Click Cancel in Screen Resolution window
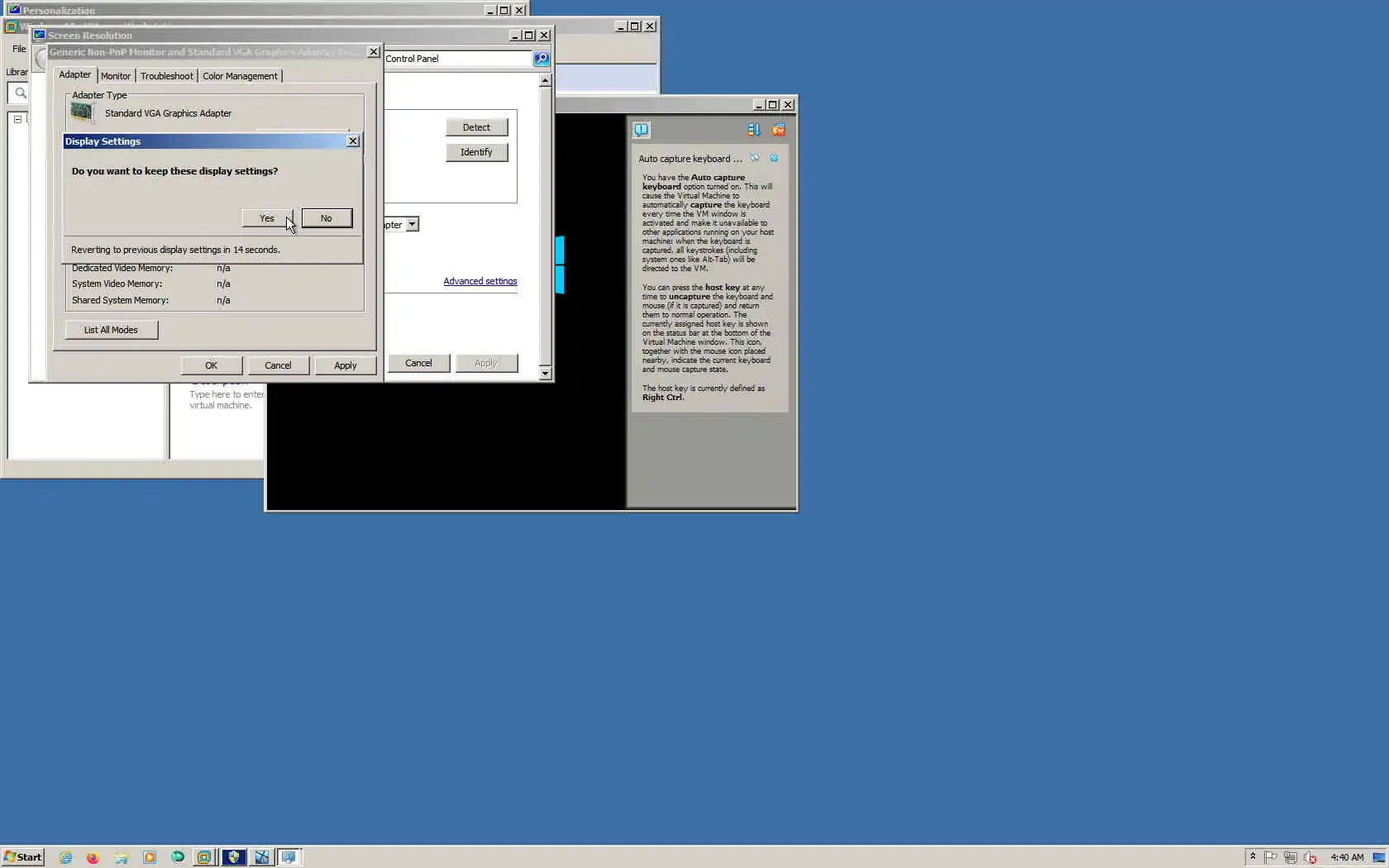The height and width of the screenshot is (868, 1389). point(418,363)
